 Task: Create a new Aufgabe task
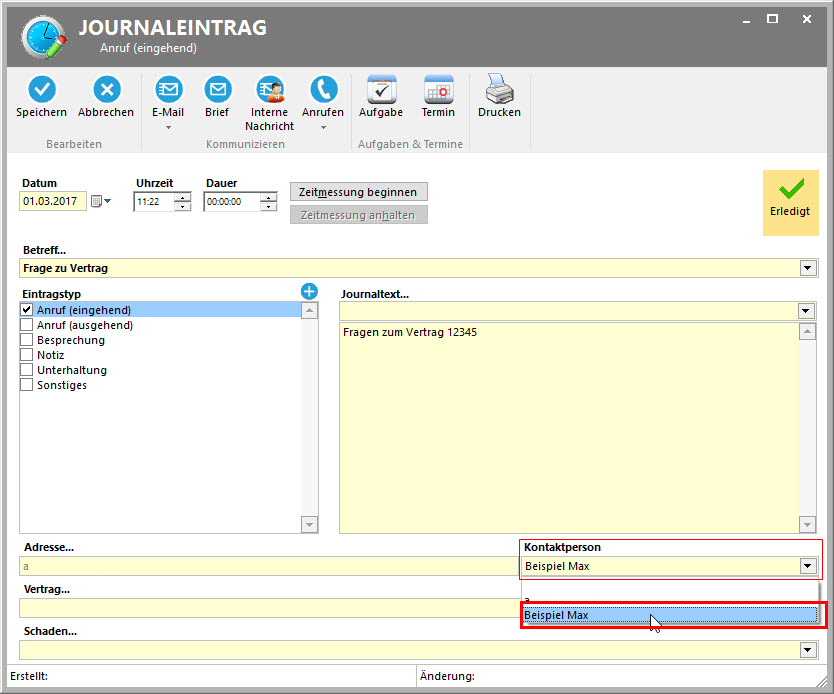click(381, 90)
